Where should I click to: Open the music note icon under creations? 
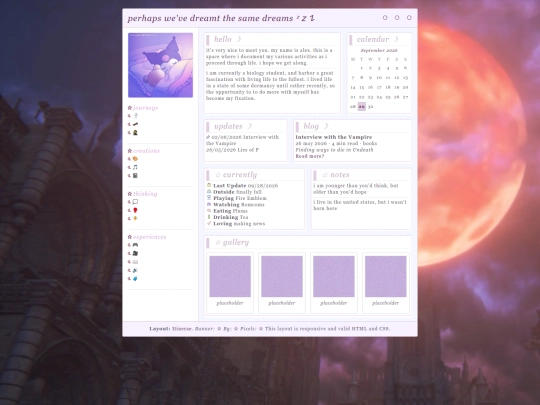tap(135, 167)
